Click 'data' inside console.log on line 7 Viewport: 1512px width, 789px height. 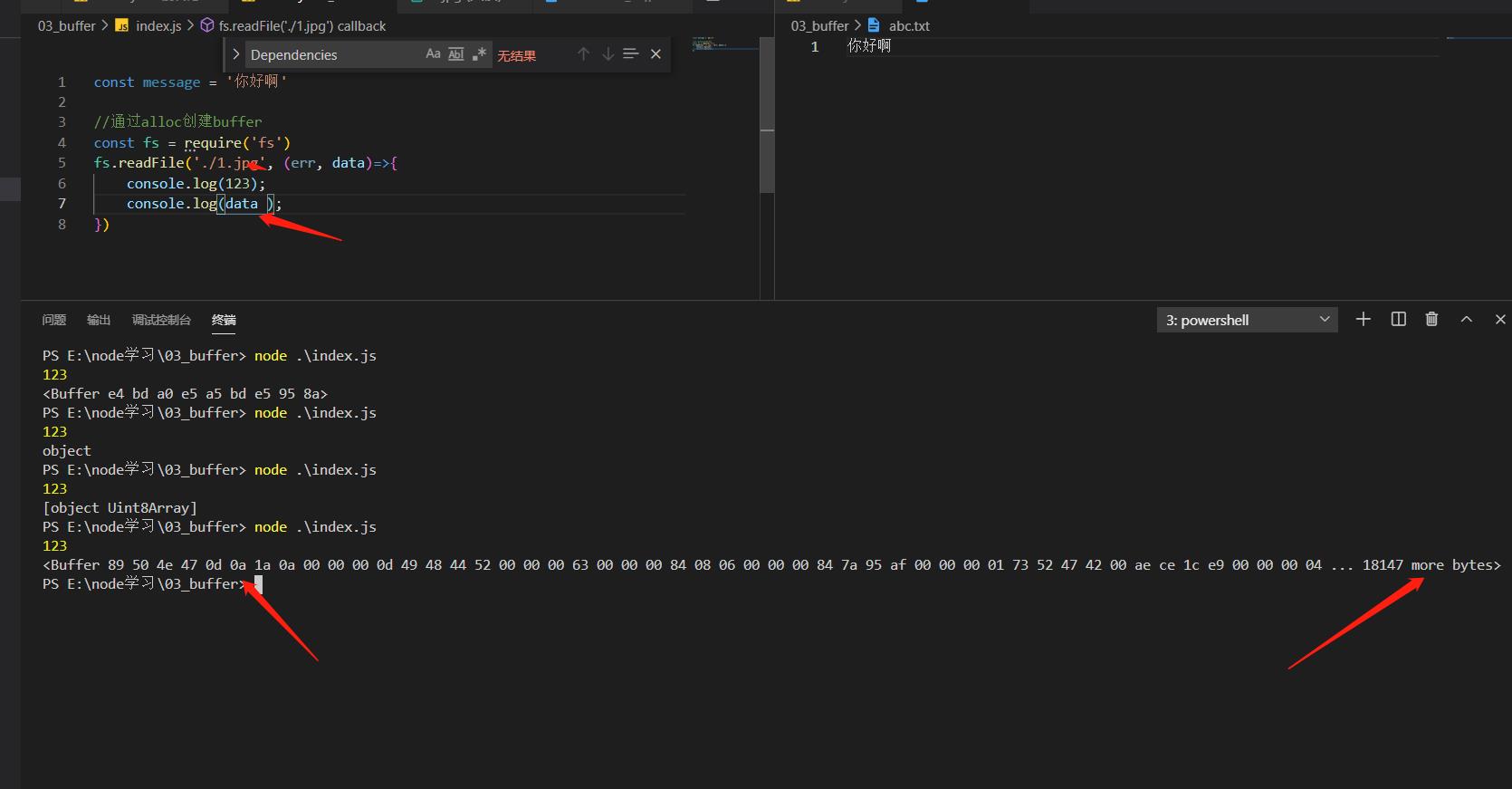[x=242, y=204]
